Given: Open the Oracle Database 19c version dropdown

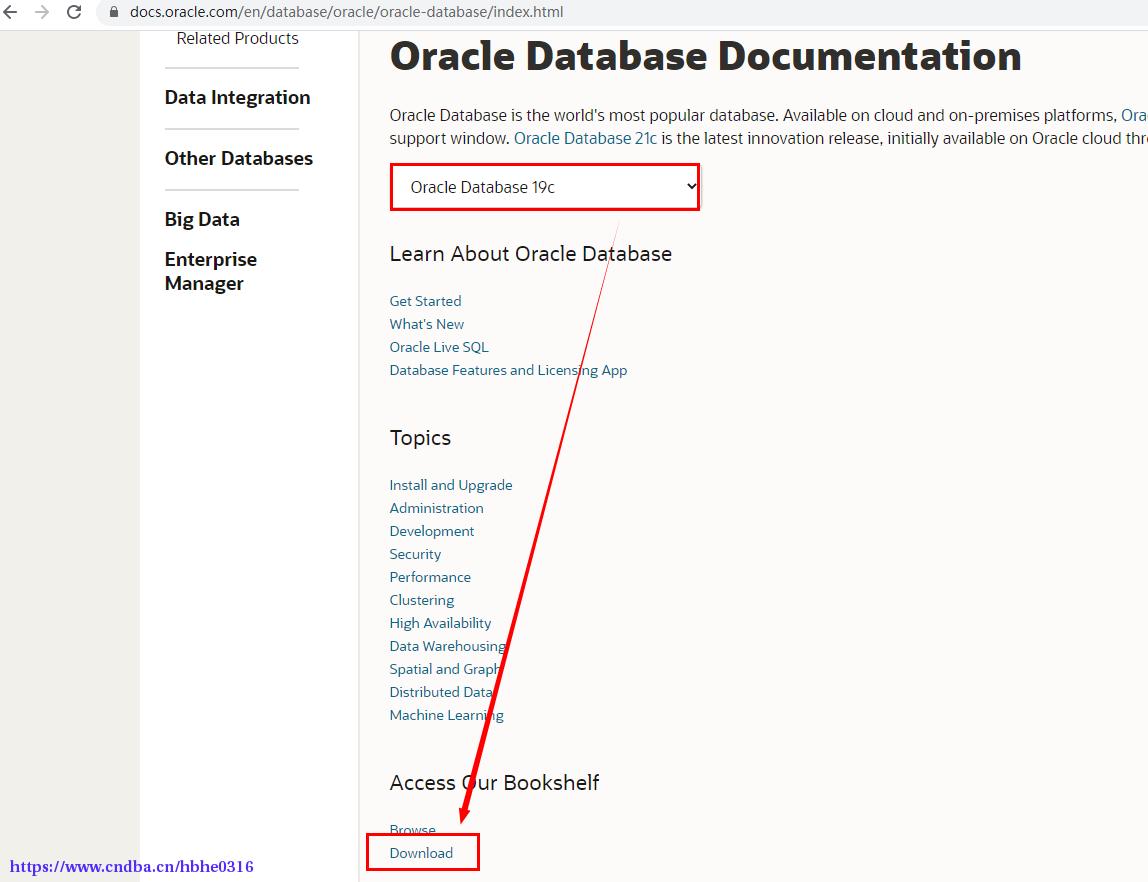Looking at the screenshot, I should click(545, 187).
